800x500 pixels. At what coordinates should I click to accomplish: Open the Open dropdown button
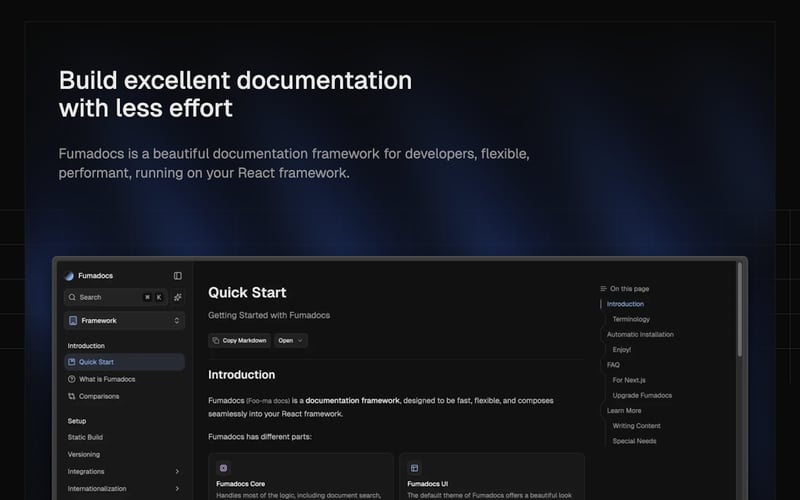tap(291, 341)
